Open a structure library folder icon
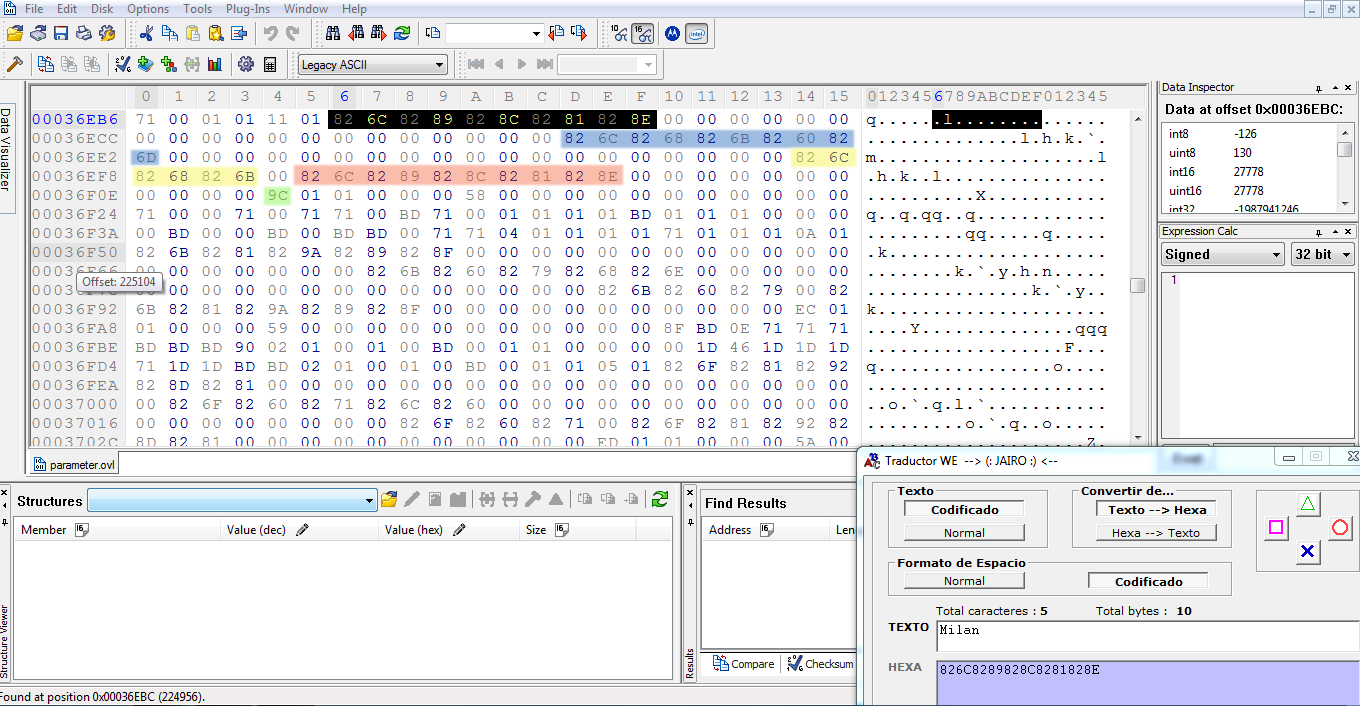Screen dimensions: 1360x706 click(389, 499)
